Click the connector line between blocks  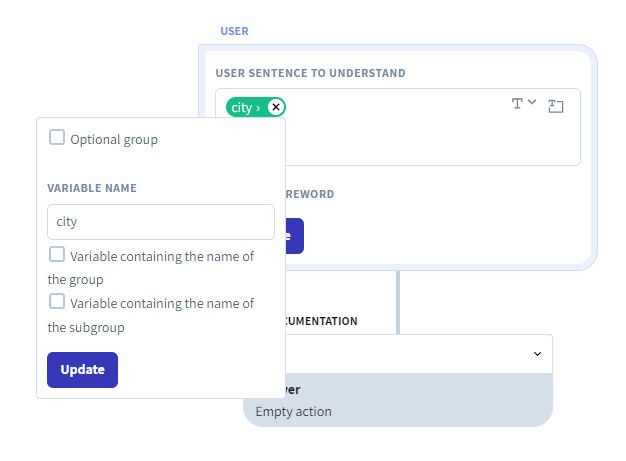pyautogui.click(x=398, y=300)
